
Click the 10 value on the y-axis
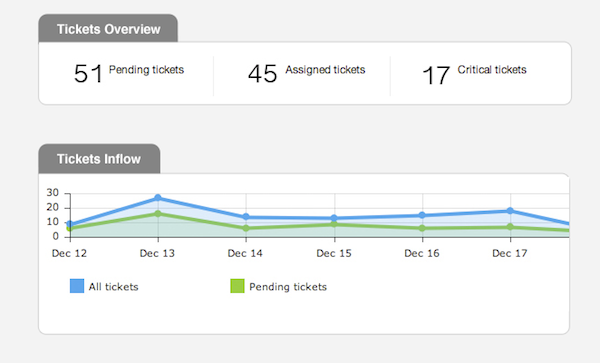[x=53, y=222]
